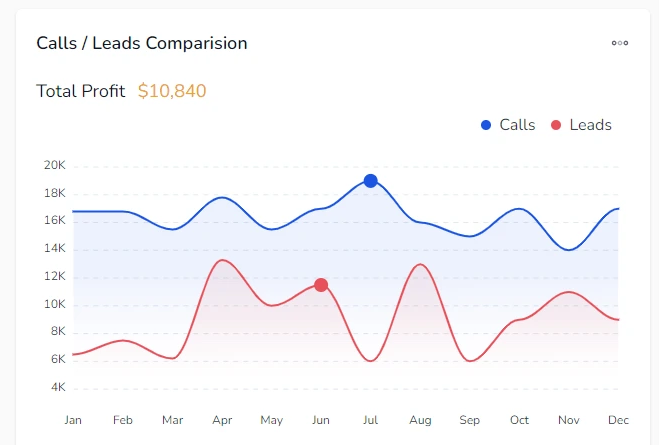Viewport: 659px width, 445px height.
Task: Click the Aug label on the x-axis
Action: point(420,420)
